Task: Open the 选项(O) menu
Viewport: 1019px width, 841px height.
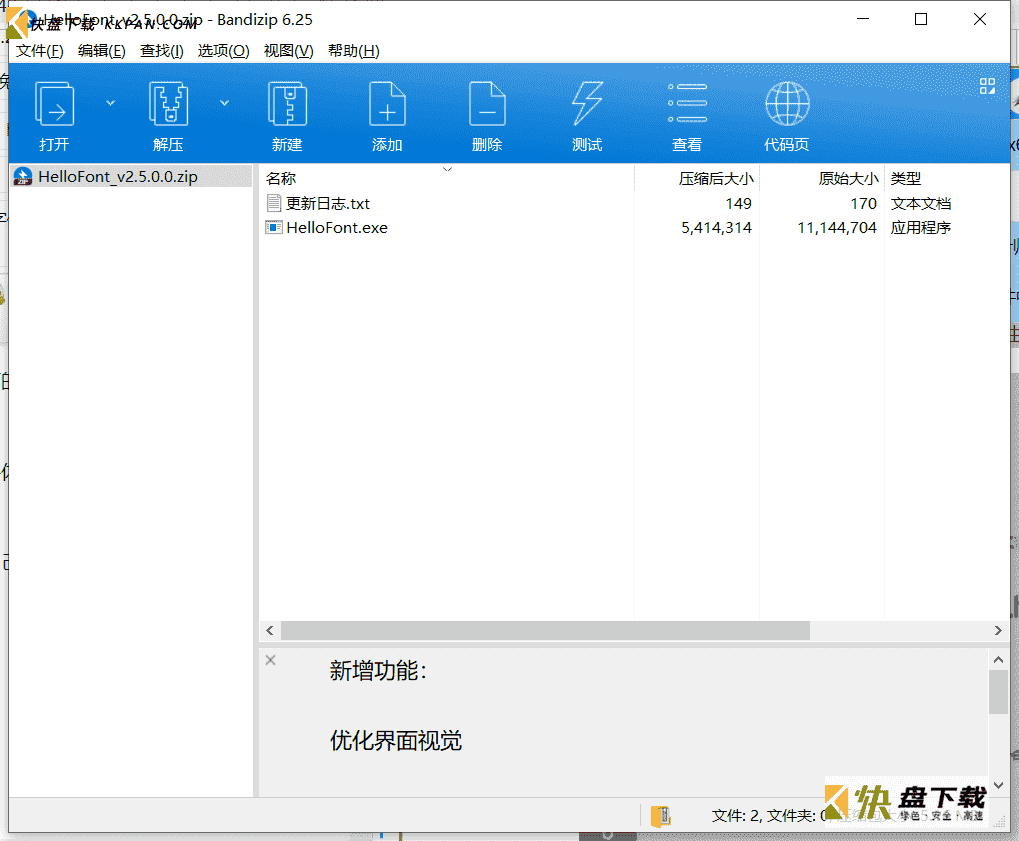Action: (224, 51)
